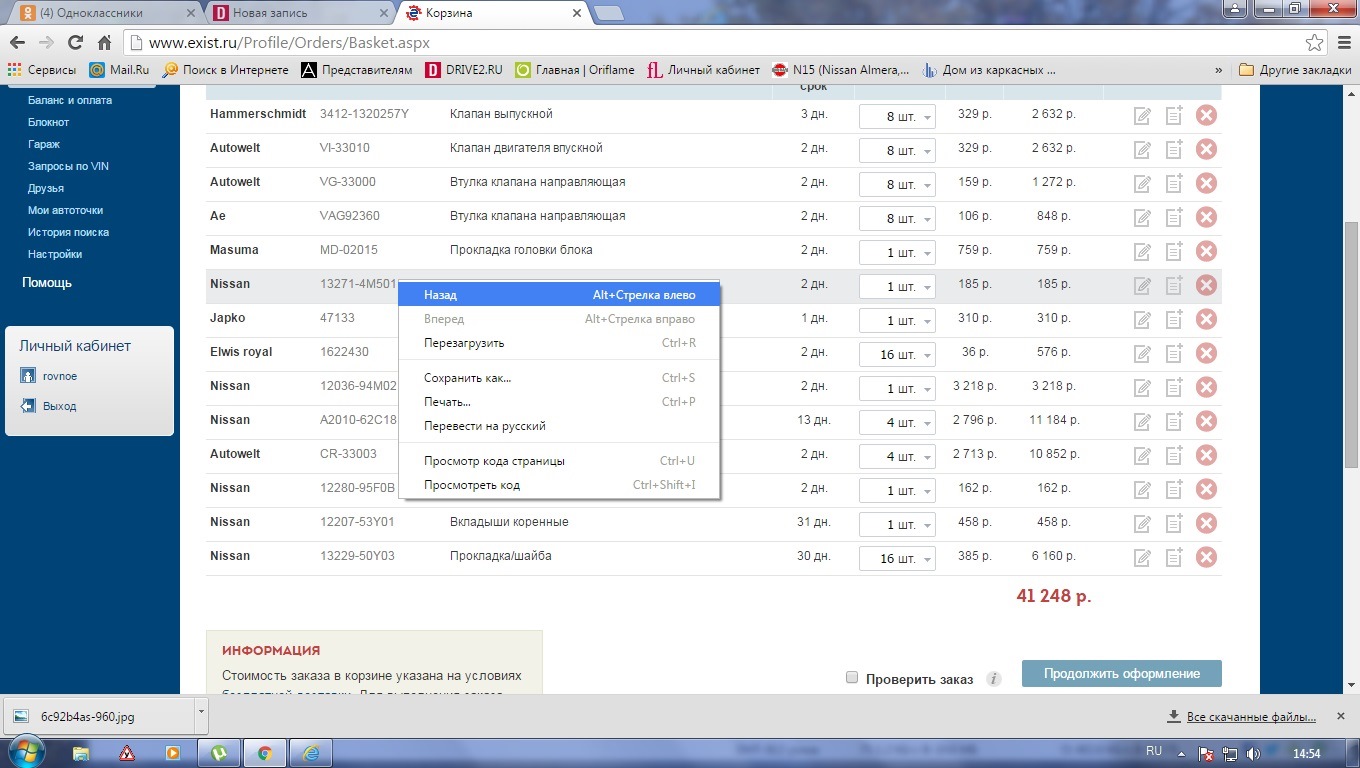Choose Печать in the context menu
This screenshot has height=768, width=1360.
pos(559,402)
